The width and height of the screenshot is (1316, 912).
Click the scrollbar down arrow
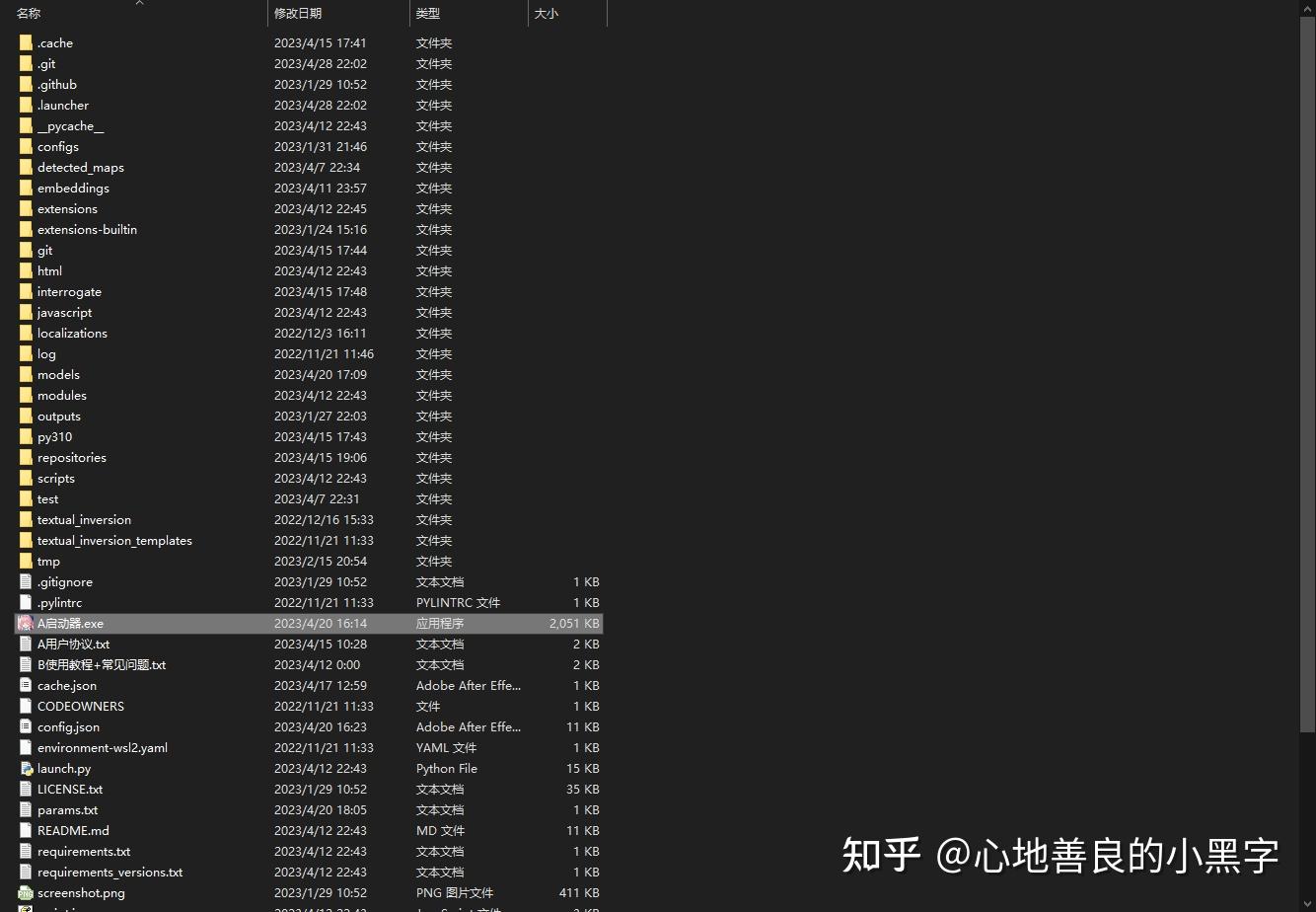1307,904
